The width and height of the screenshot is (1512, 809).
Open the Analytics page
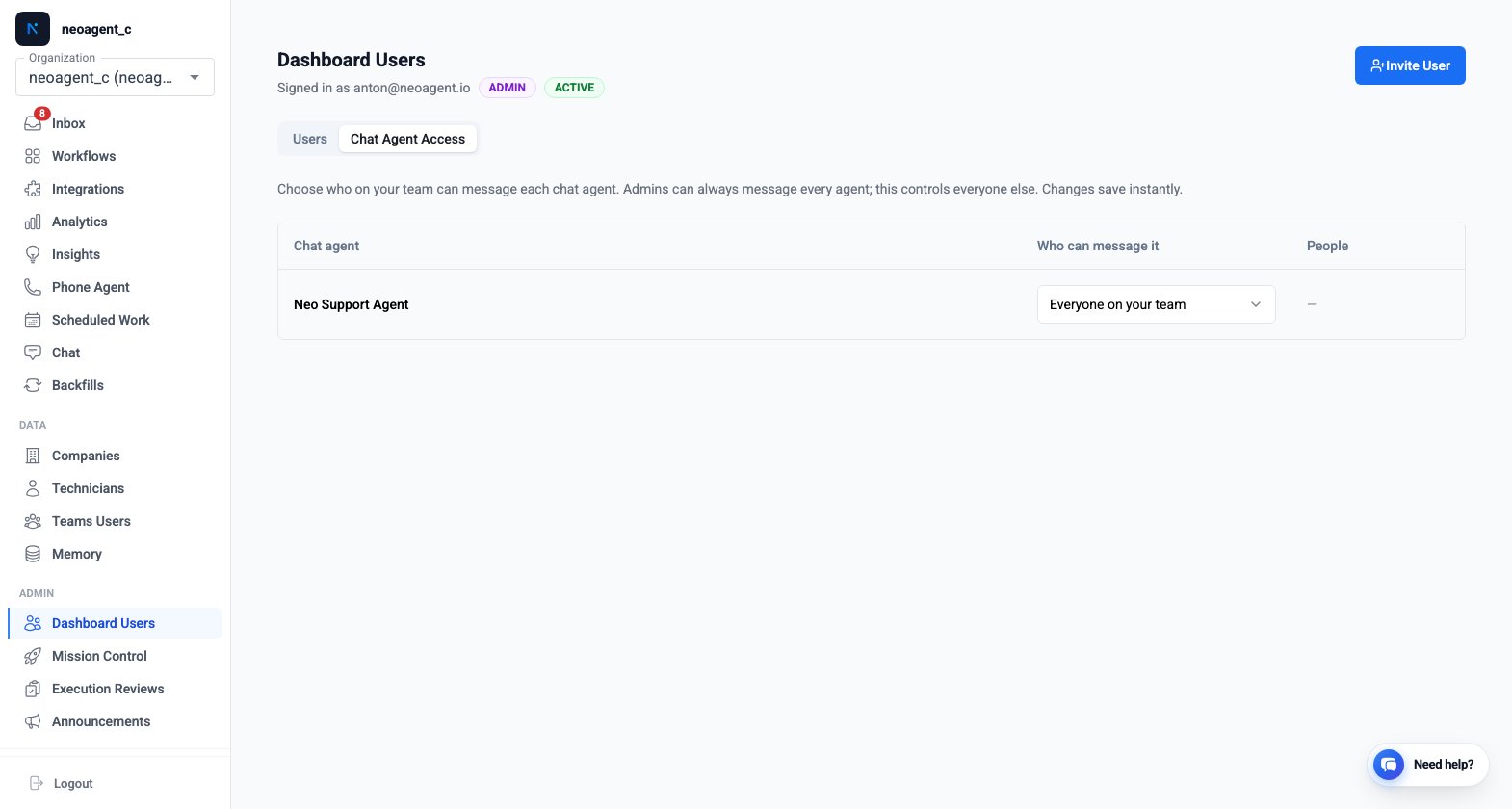(115, 222)
